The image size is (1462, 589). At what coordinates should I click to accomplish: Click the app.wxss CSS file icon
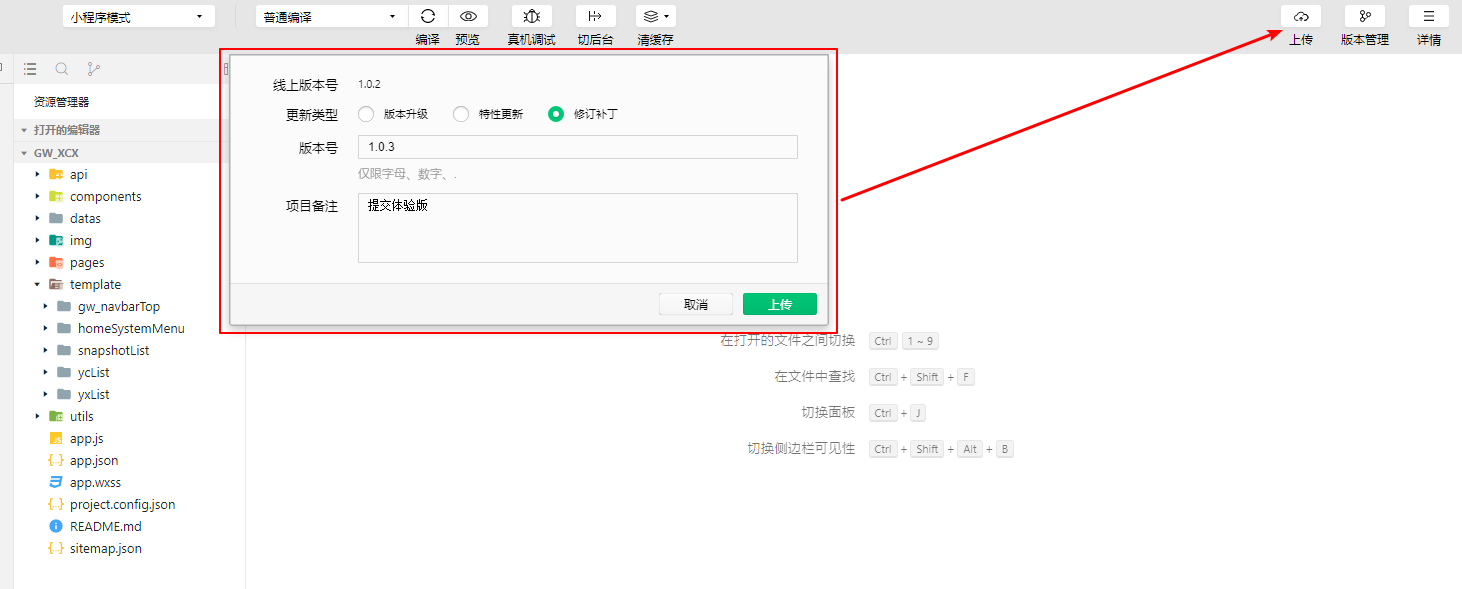57,482
